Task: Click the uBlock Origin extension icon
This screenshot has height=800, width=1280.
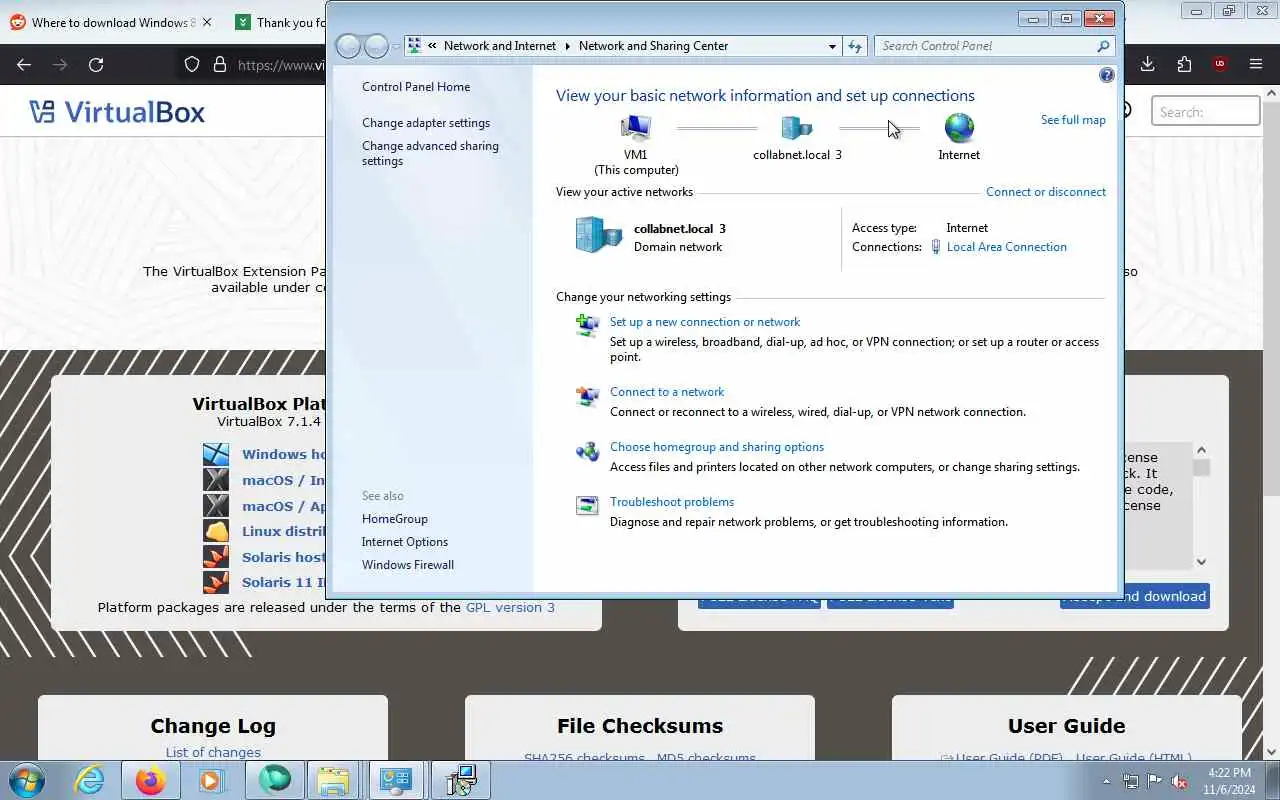Action: (1220, 64)
